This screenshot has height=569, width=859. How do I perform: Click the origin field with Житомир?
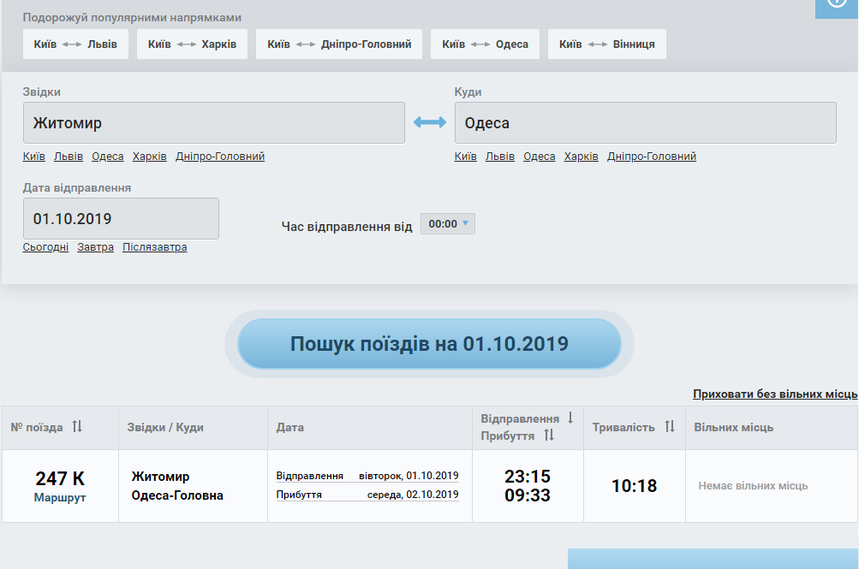213,123
